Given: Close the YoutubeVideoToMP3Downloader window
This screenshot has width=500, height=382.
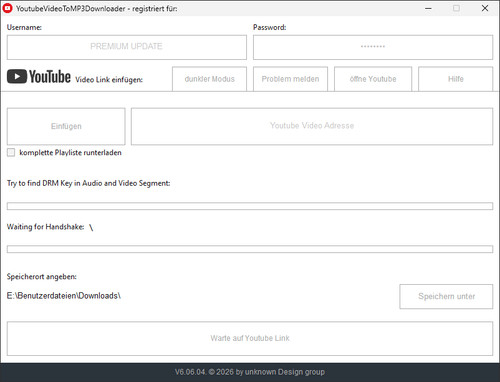Looking at the screenshot, I should pyautogui.click(x=485, y=8).
